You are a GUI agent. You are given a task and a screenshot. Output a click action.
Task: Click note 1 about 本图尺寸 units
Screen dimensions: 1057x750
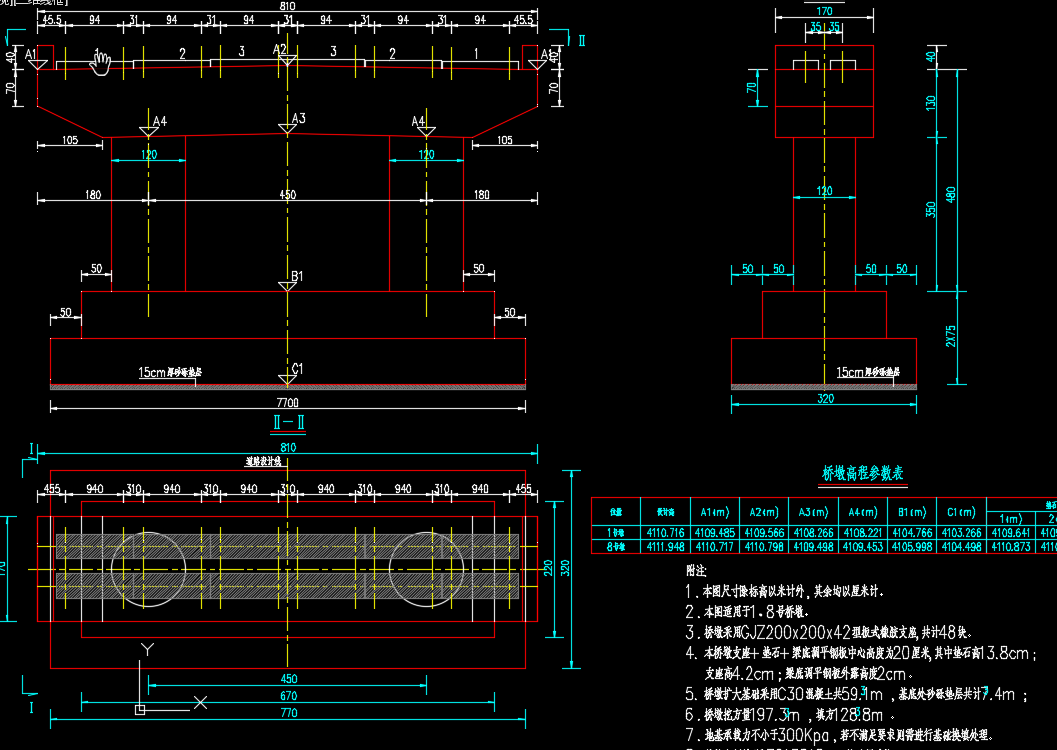[784, 592]
